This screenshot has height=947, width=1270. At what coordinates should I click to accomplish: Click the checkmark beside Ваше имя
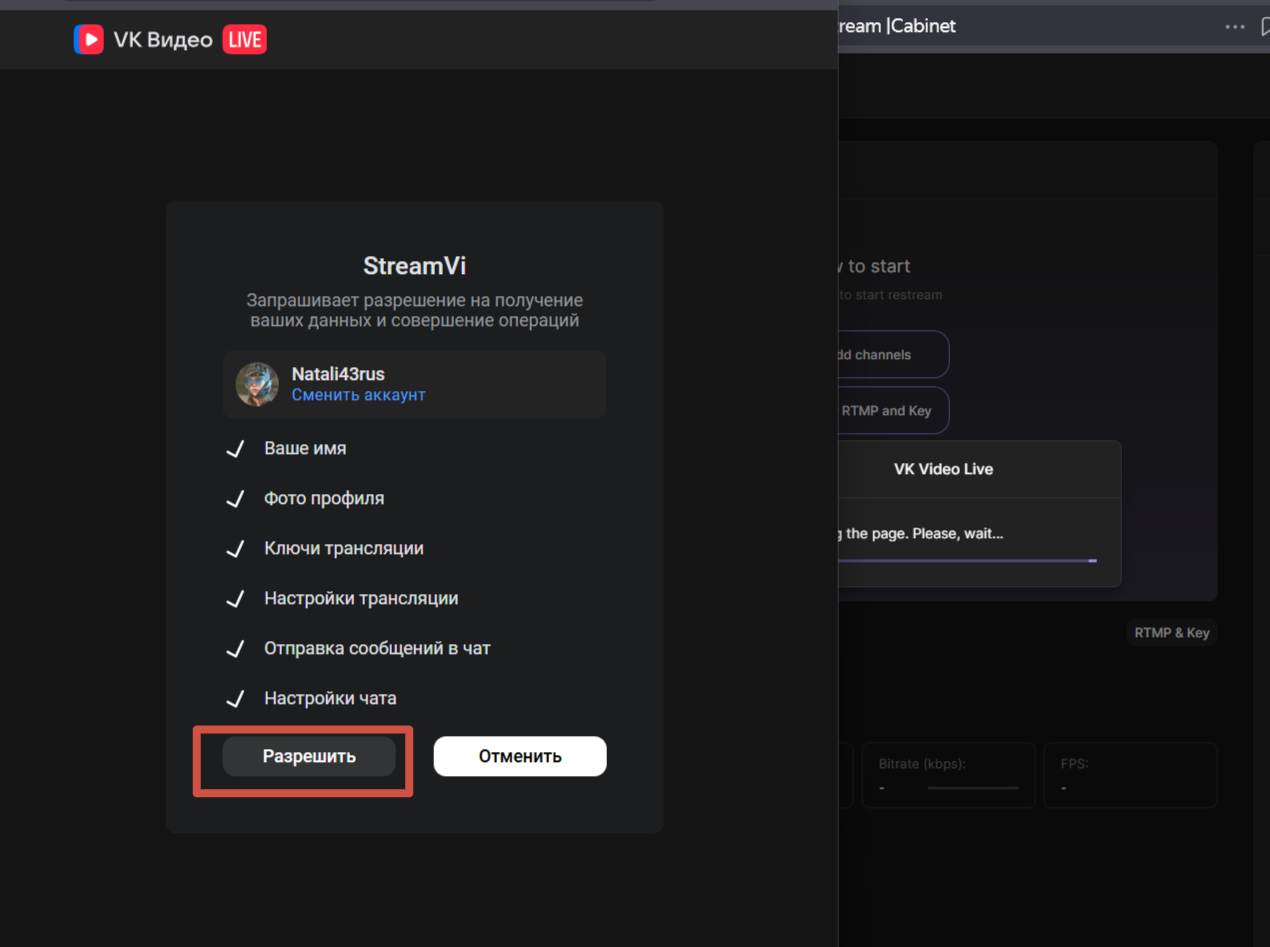click(235, 449)
